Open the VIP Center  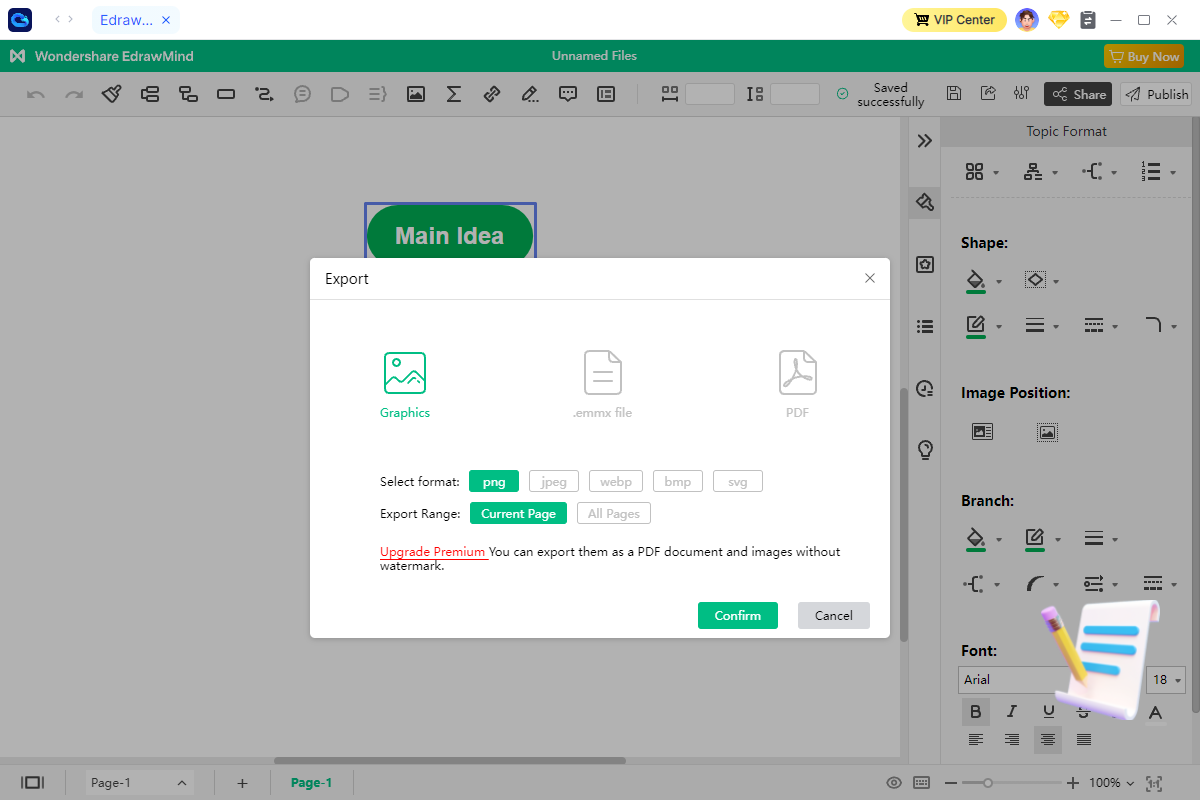click(x=953, y=19)
